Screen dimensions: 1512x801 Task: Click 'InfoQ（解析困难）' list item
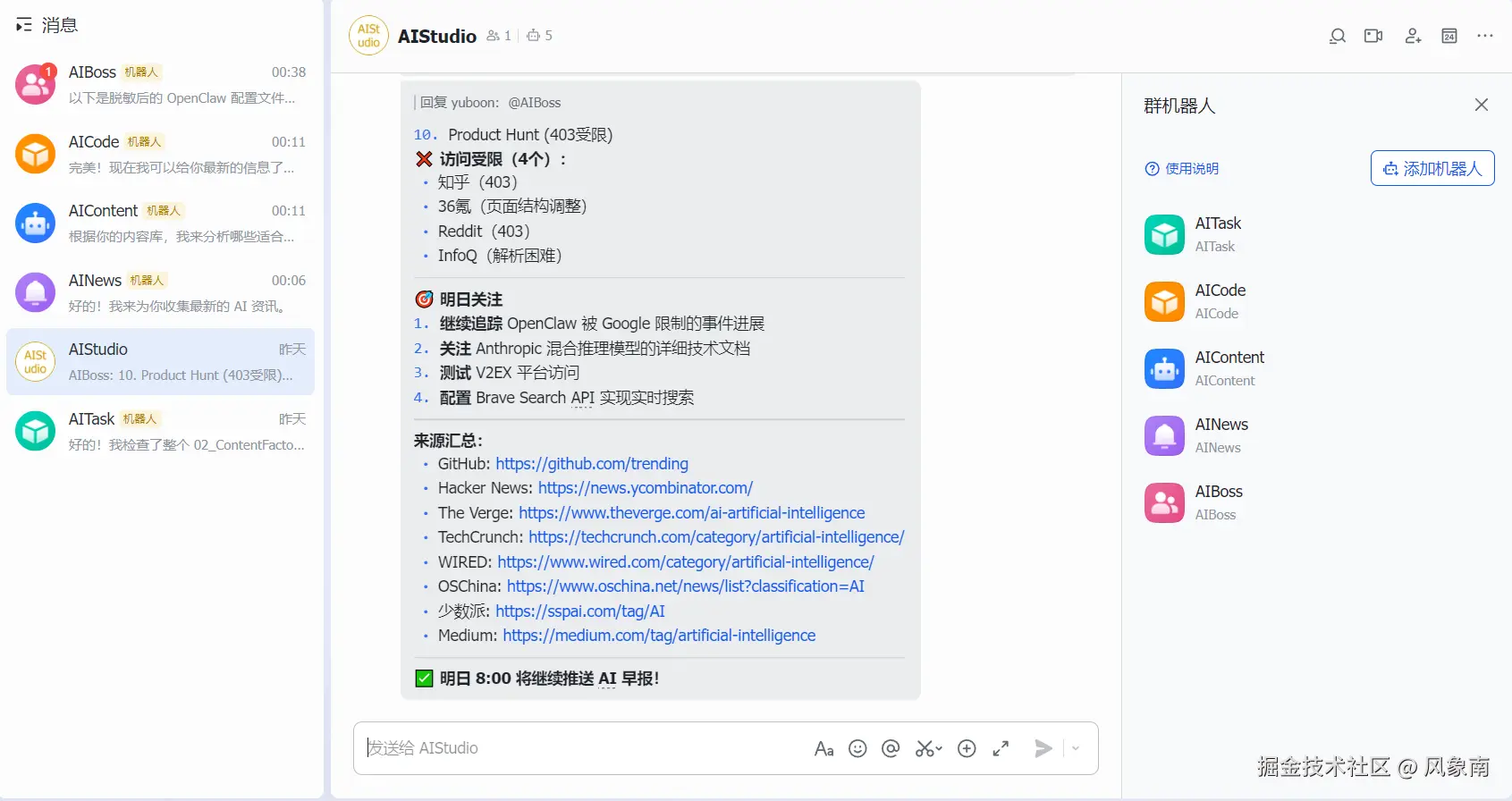[x=500, y=256]
